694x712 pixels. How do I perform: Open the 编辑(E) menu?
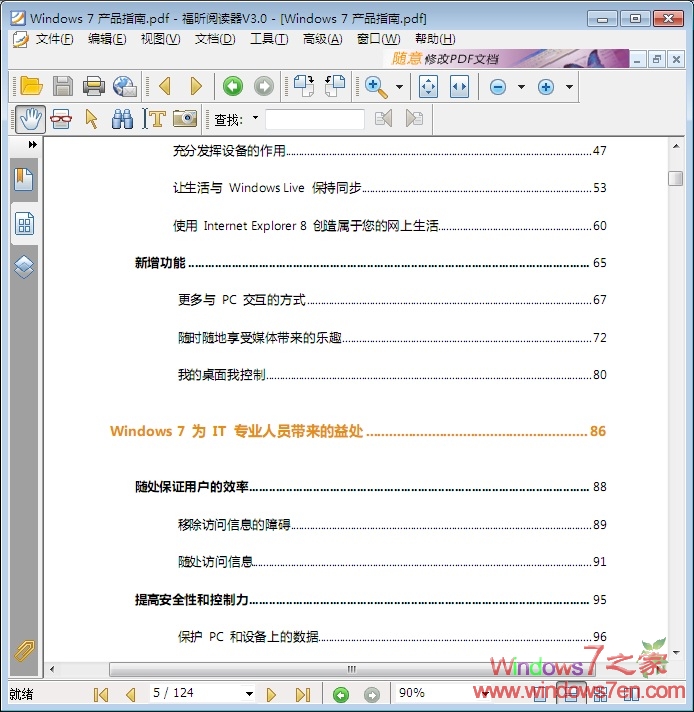(107, 39)
